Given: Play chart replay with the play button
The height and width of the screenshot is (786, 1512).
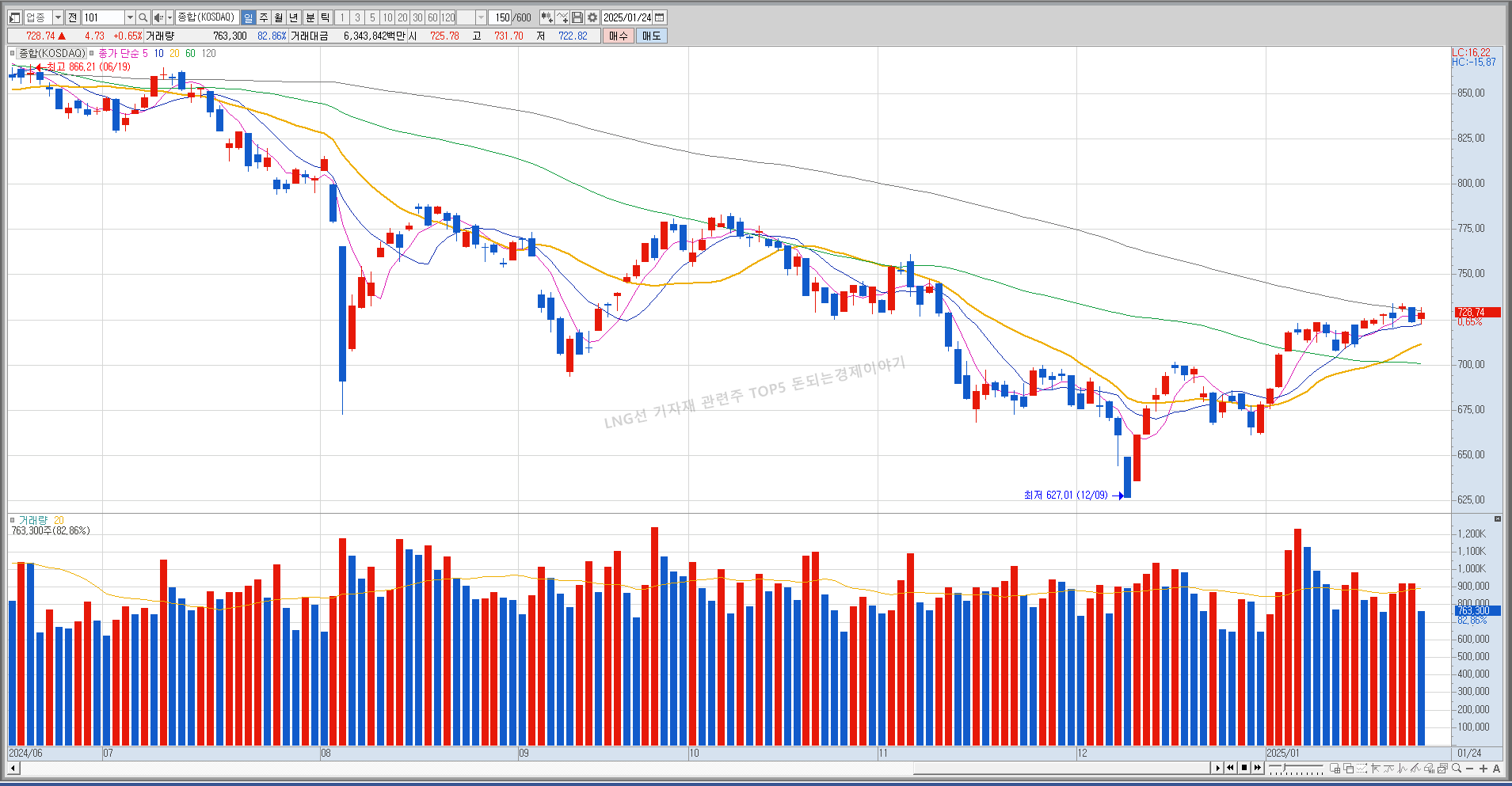Looking at the screenshot, I should coord(1217,768).
